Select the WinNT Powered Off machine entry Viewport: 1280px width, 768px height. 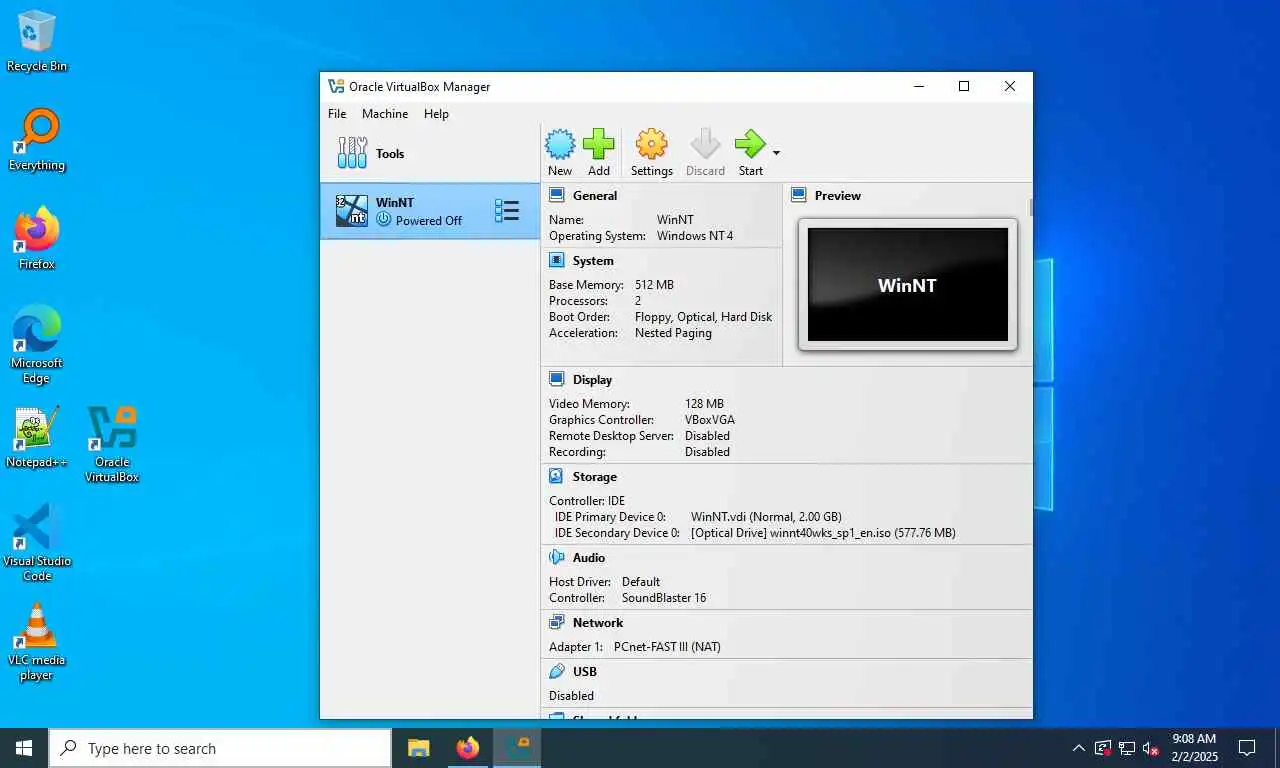(430, 210)
